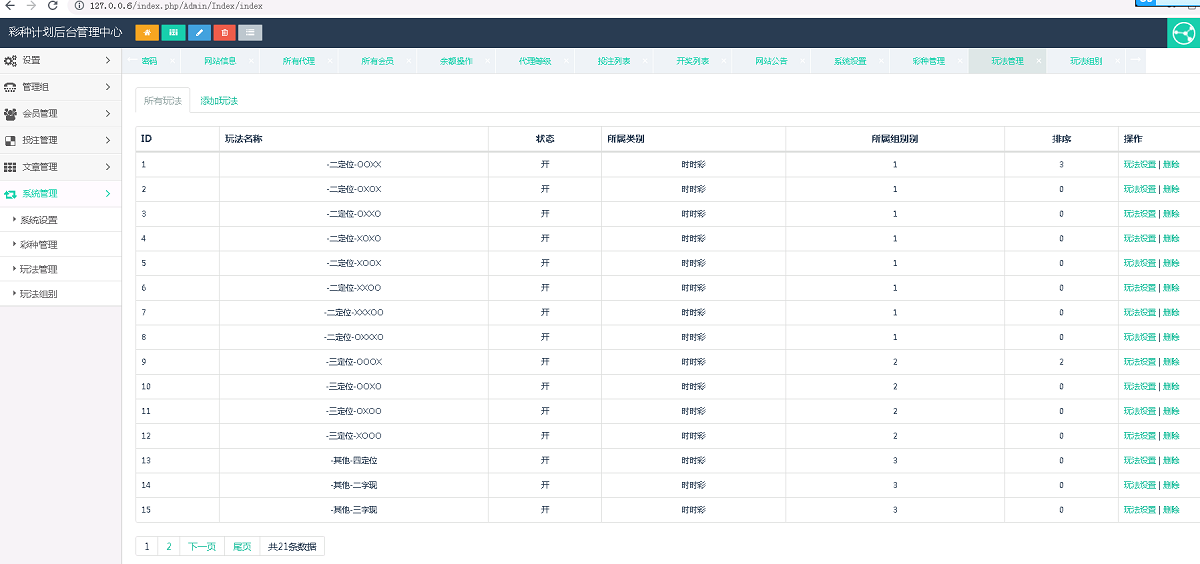Open 玩法组别 in the sidebar submenu
This screenshot has height=564, width=1200.
pos(39,294)
